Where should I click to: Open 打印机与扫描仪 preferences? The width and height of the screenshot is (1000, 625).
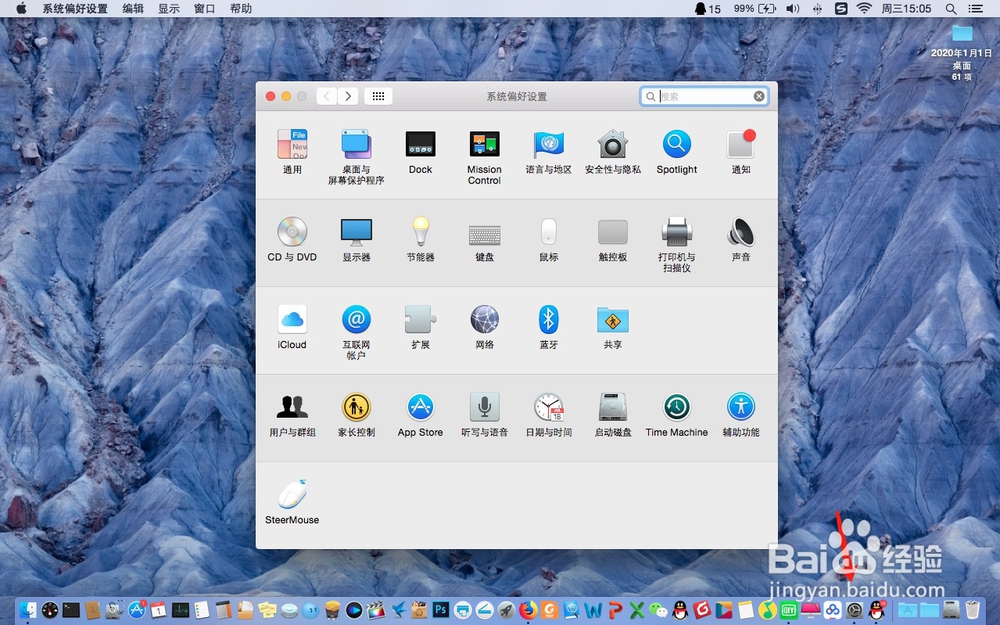point(677,244)
